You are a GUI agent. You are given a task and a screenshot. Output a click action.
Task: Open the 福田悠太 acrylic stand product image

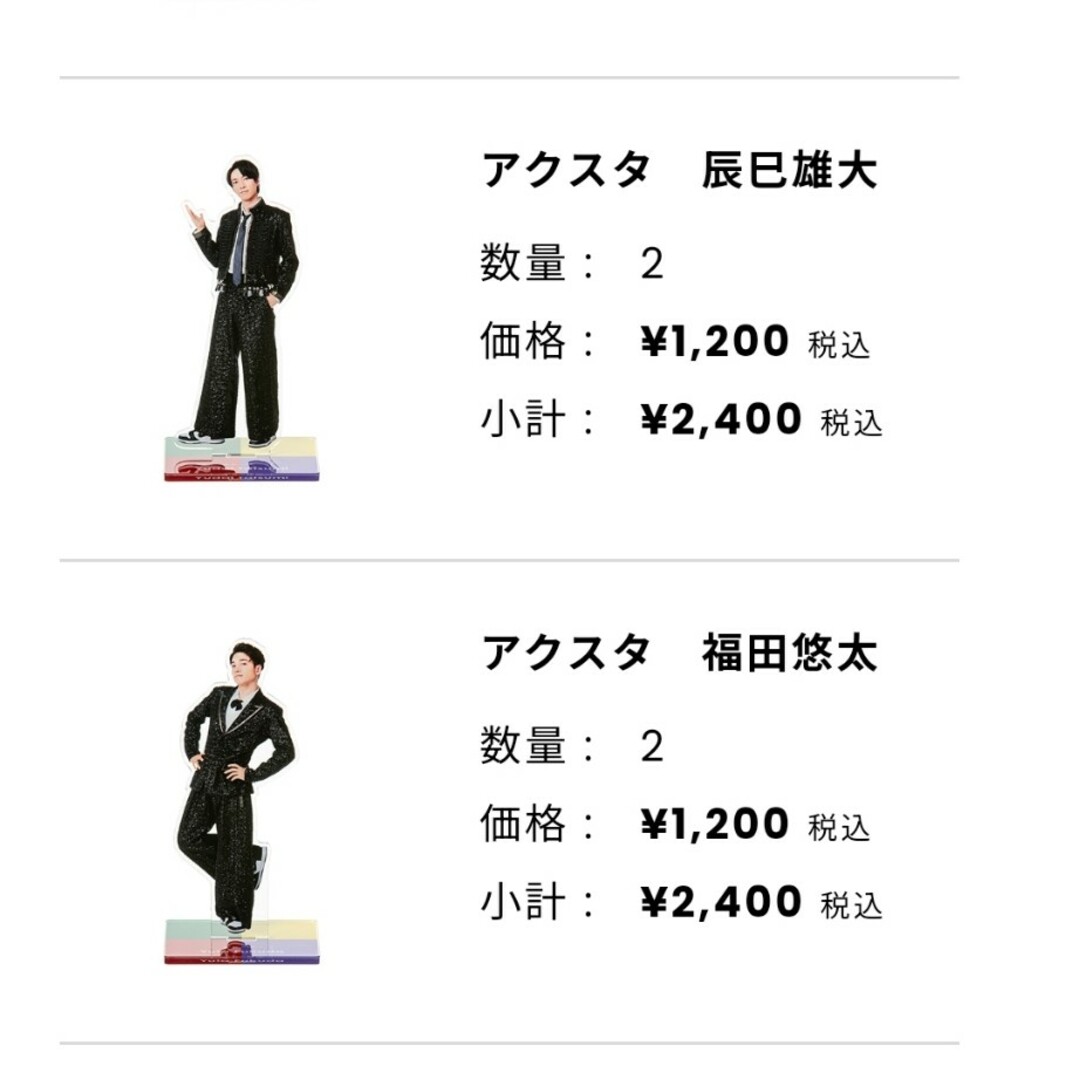coord(242,802)
